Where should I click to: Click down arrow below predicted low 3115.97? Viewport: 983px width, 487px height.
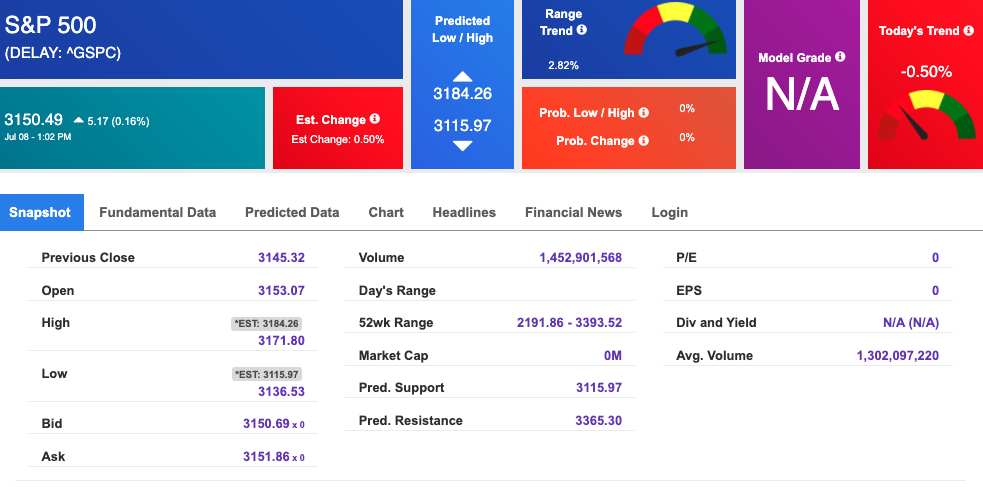pos(463,146)
